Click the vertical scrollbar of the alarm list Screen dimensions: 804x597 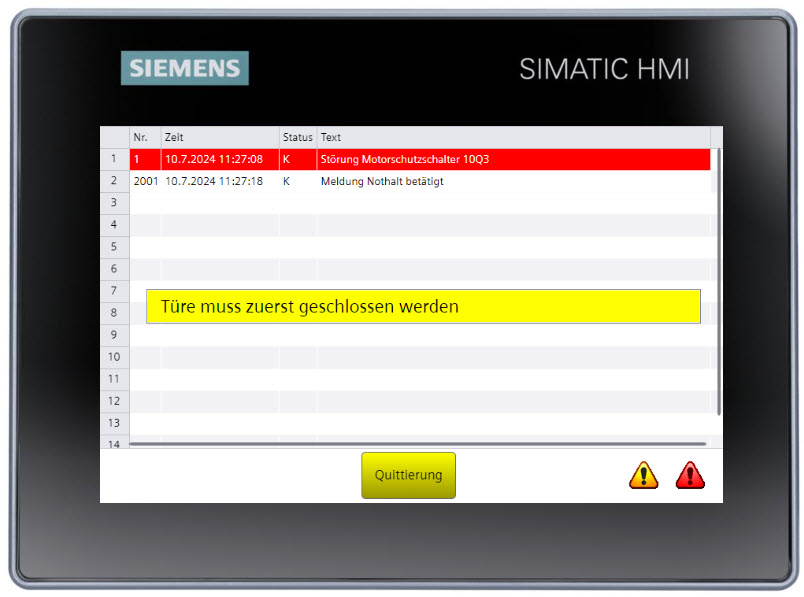click(x=718, y=281)
